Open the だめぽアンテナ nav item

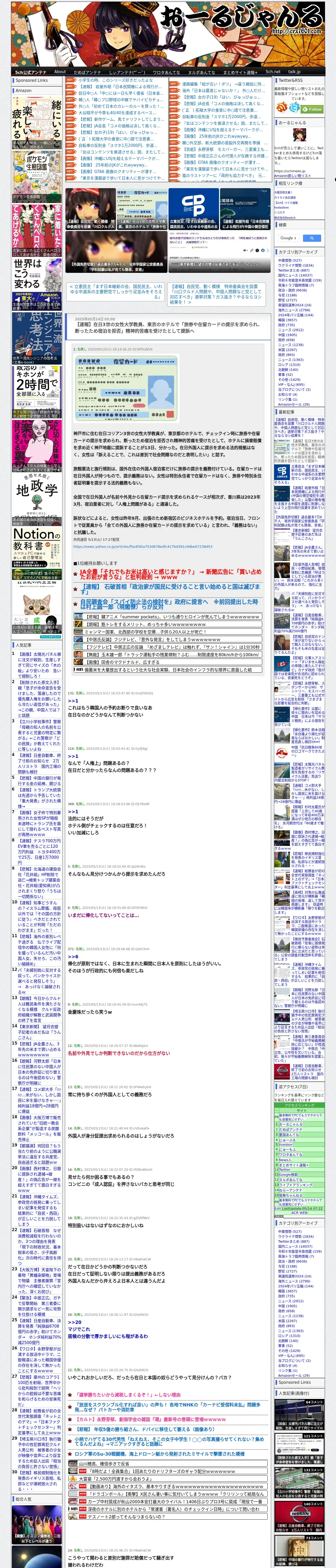(87, 72)
